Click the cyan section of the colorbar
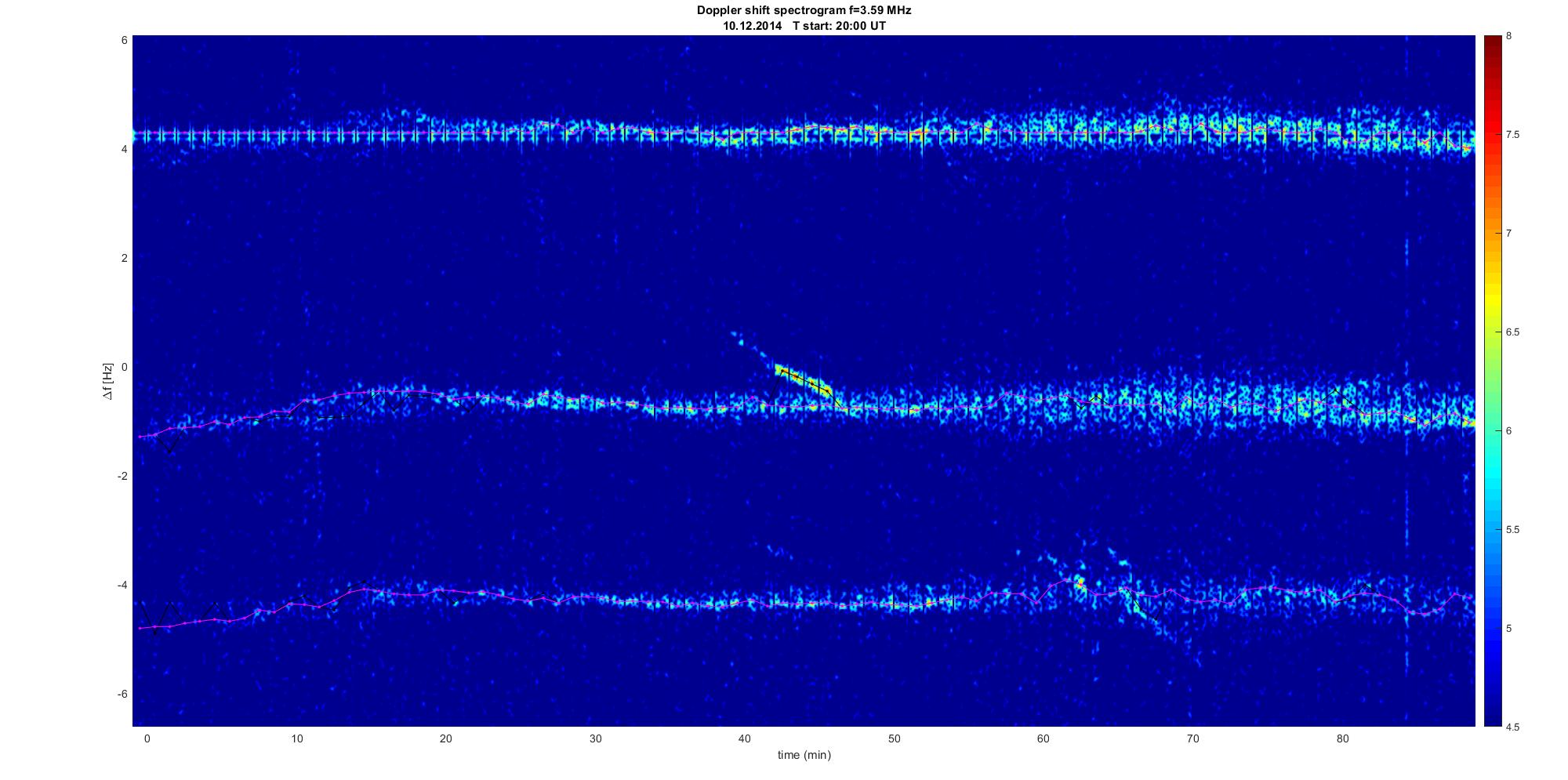1568x780 pixels. (1492, 470)
